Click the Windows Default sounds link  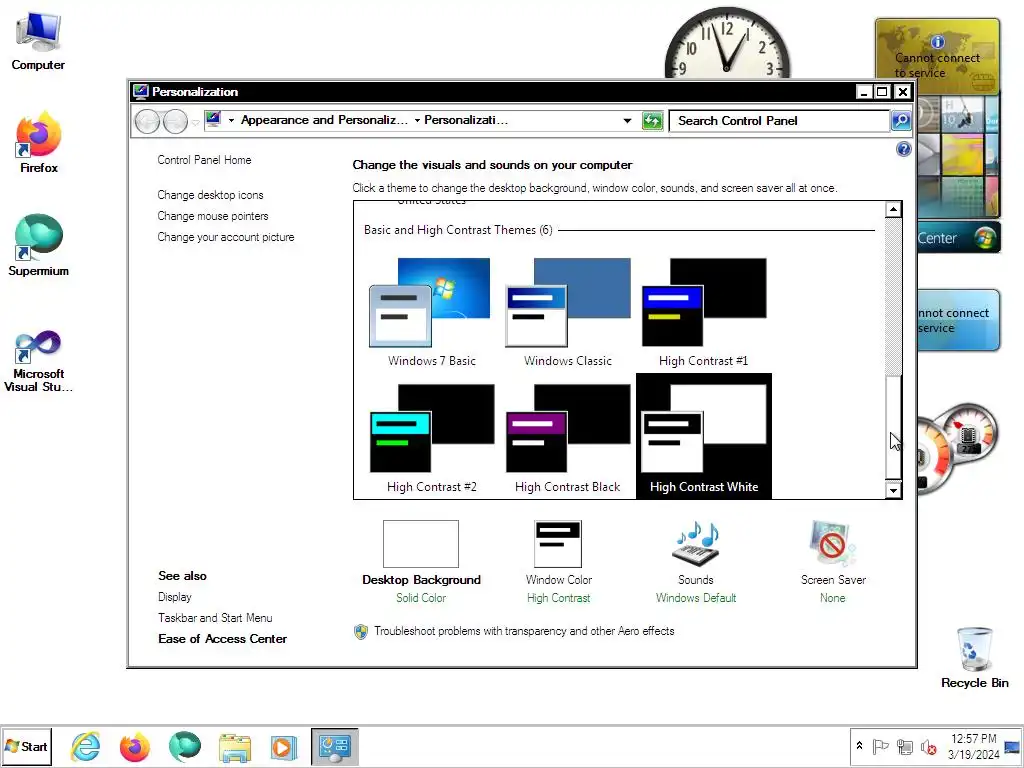[x=696, y=598]
